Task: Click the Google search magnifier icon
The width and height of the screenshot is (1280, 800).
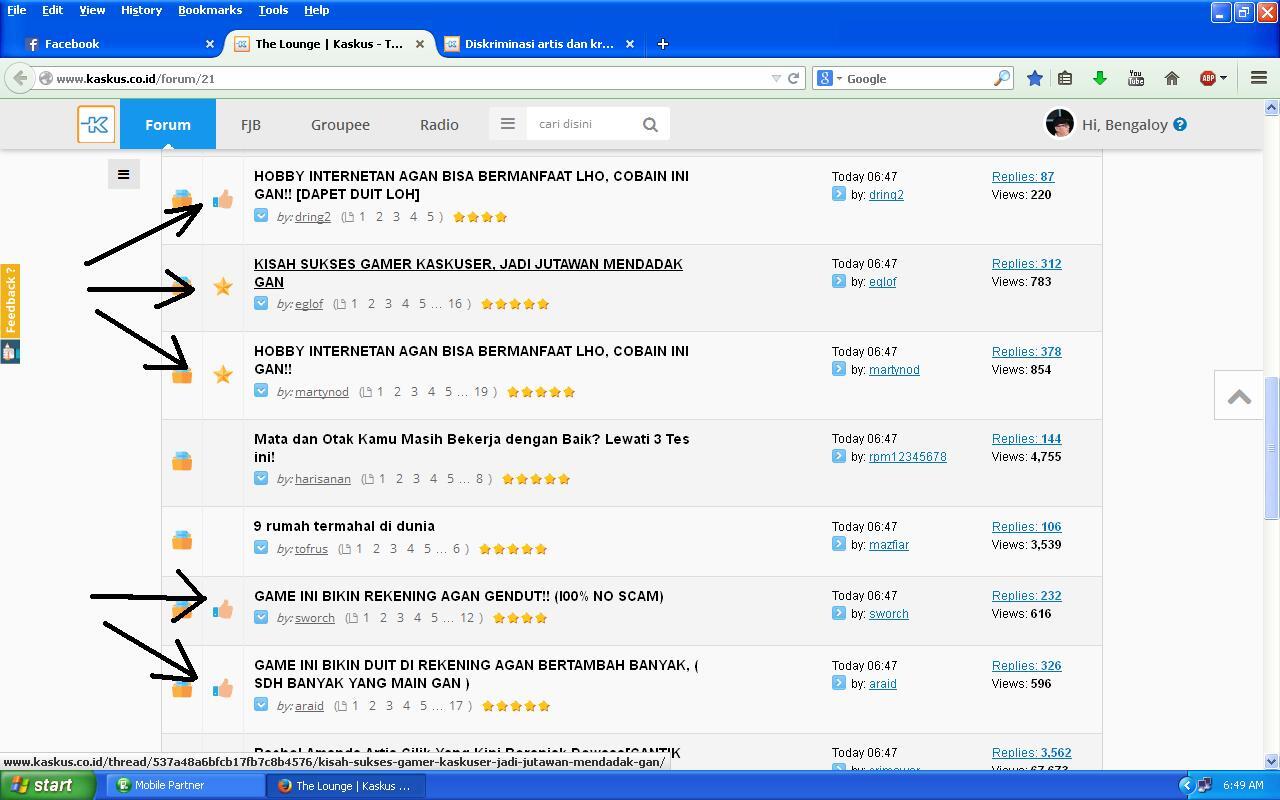Action: click(1001, 78)
